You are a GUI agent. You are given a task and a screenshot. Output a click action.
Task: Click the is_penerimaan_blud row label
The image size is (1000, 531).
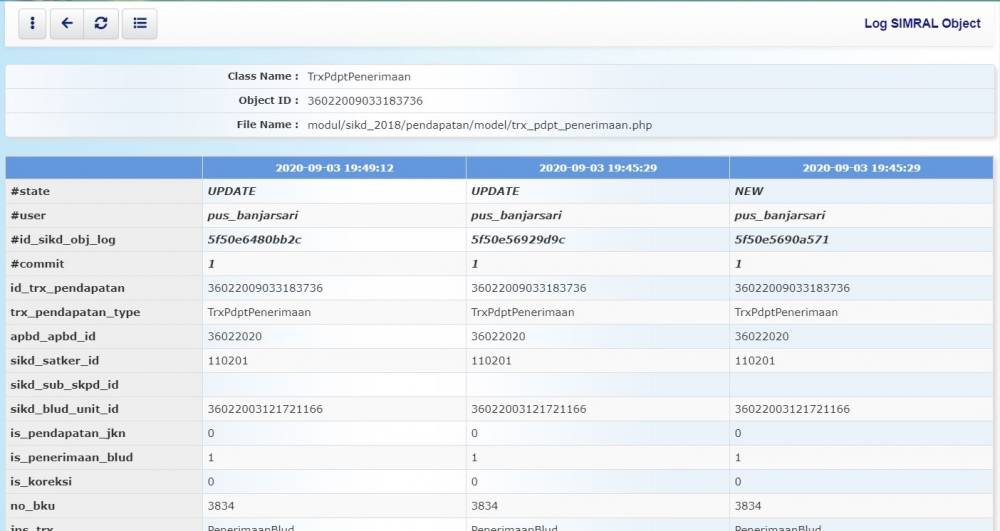point(71,457)
